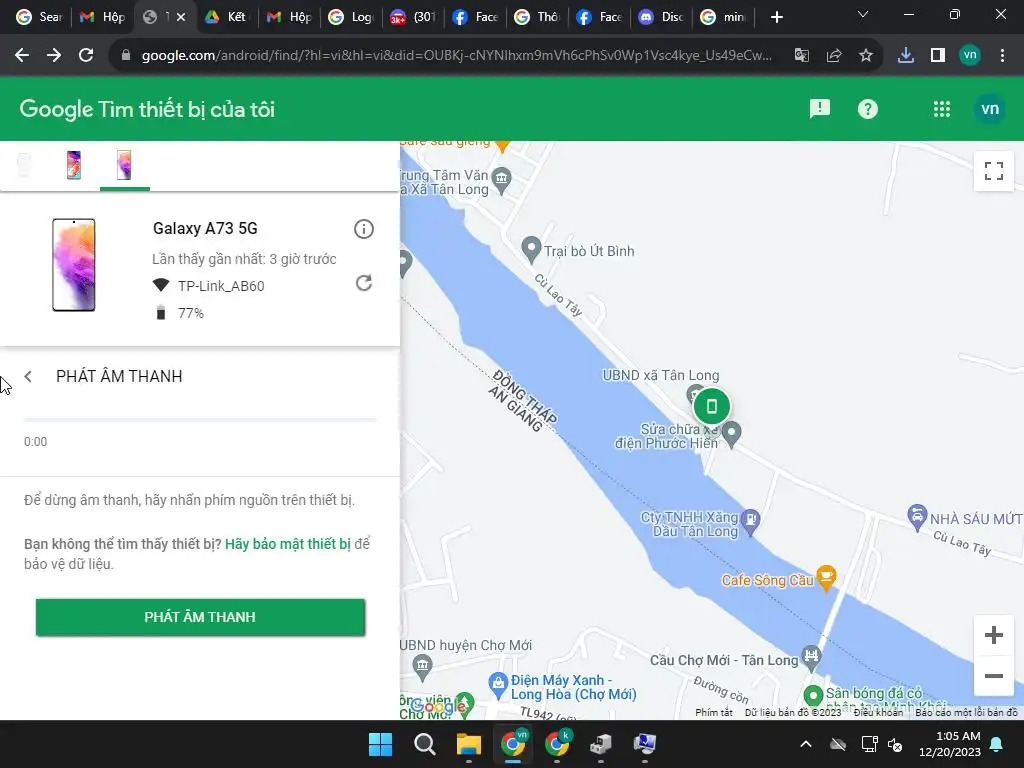Zoom out on the map
The width and height of the screenshot is (1024, 768).
(993, 676)
